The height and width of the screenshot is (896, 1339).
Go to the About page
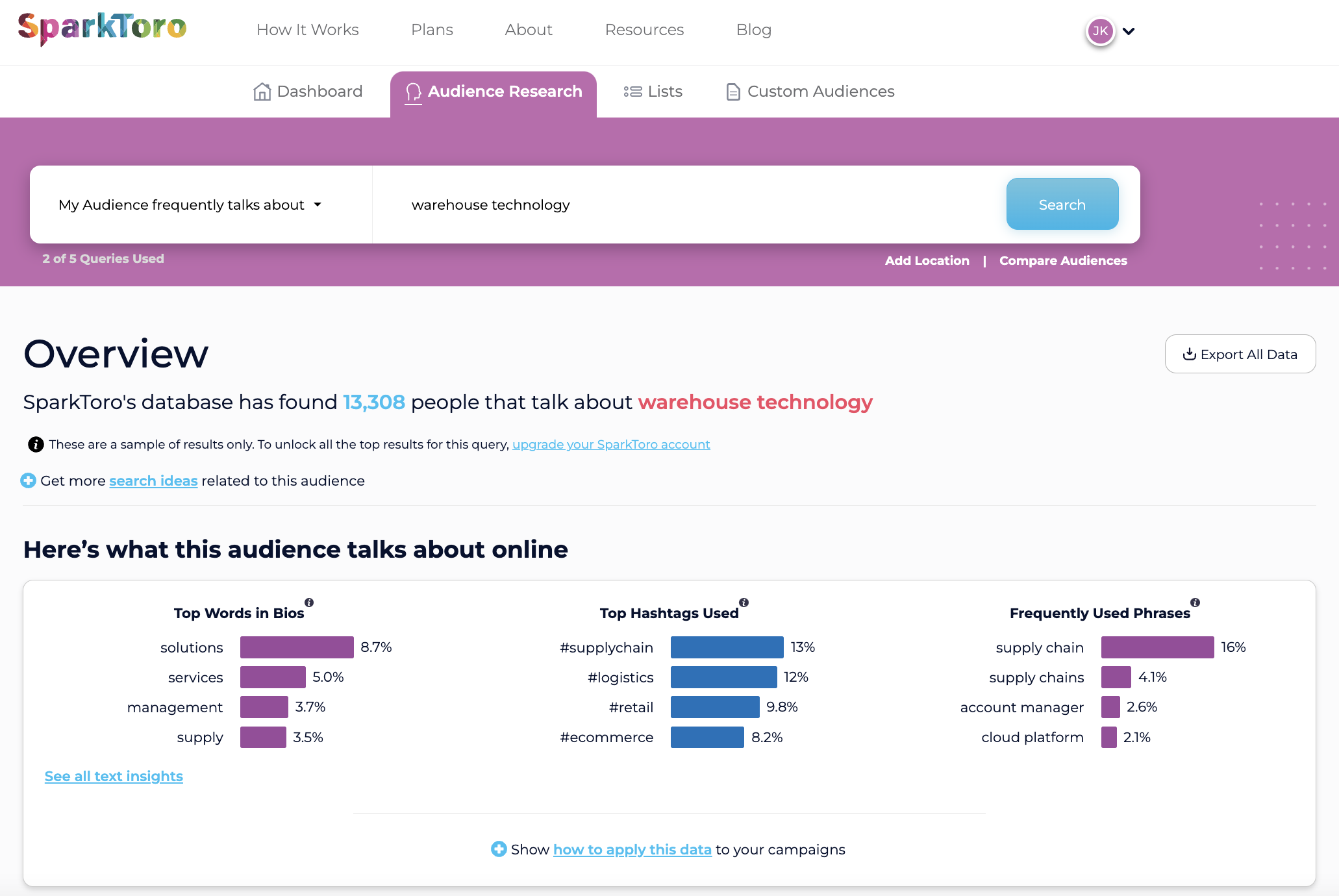pyautogui.click(x=529, y=30)
